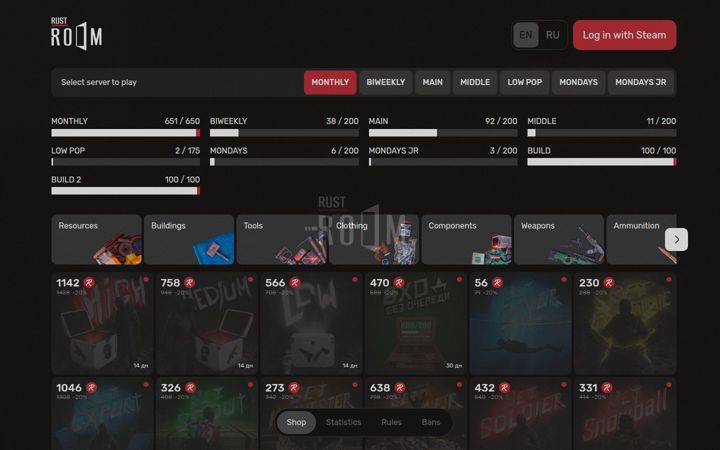Open the 1142 priced High kit card
Screen dimensions: 720x450
102,323
